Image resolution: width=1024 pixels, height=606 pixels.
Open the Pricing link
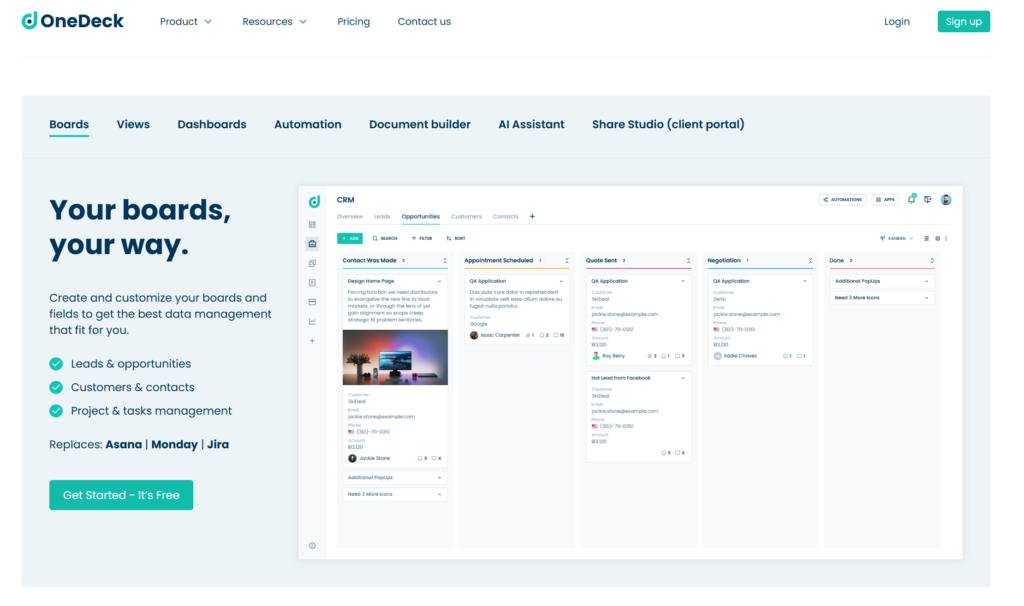[353, 21]
